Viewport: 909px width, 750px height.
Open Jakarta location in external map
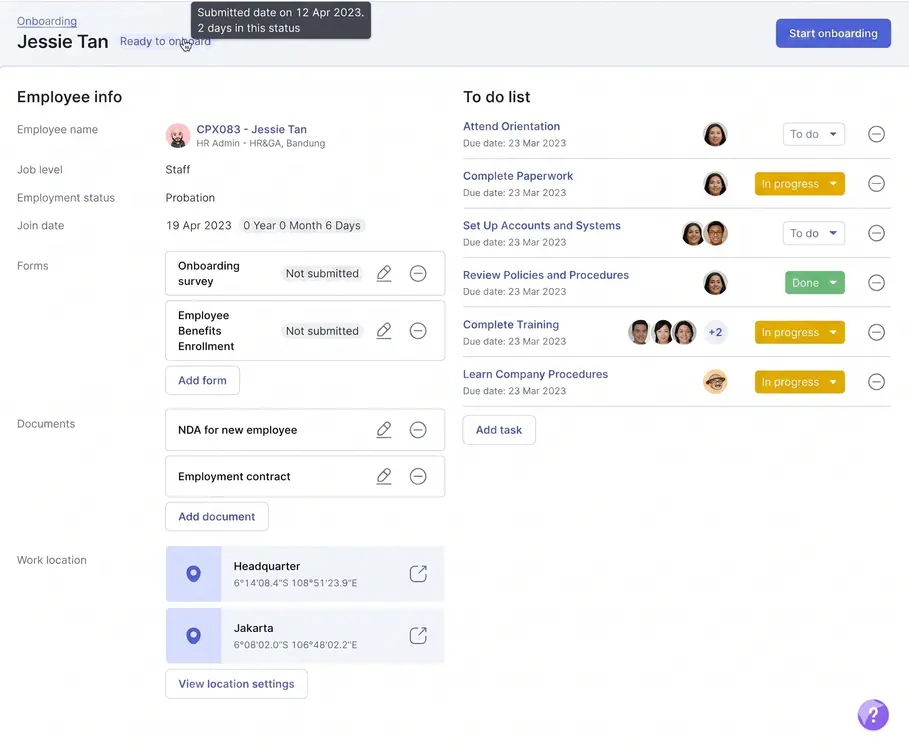point(418,635)
